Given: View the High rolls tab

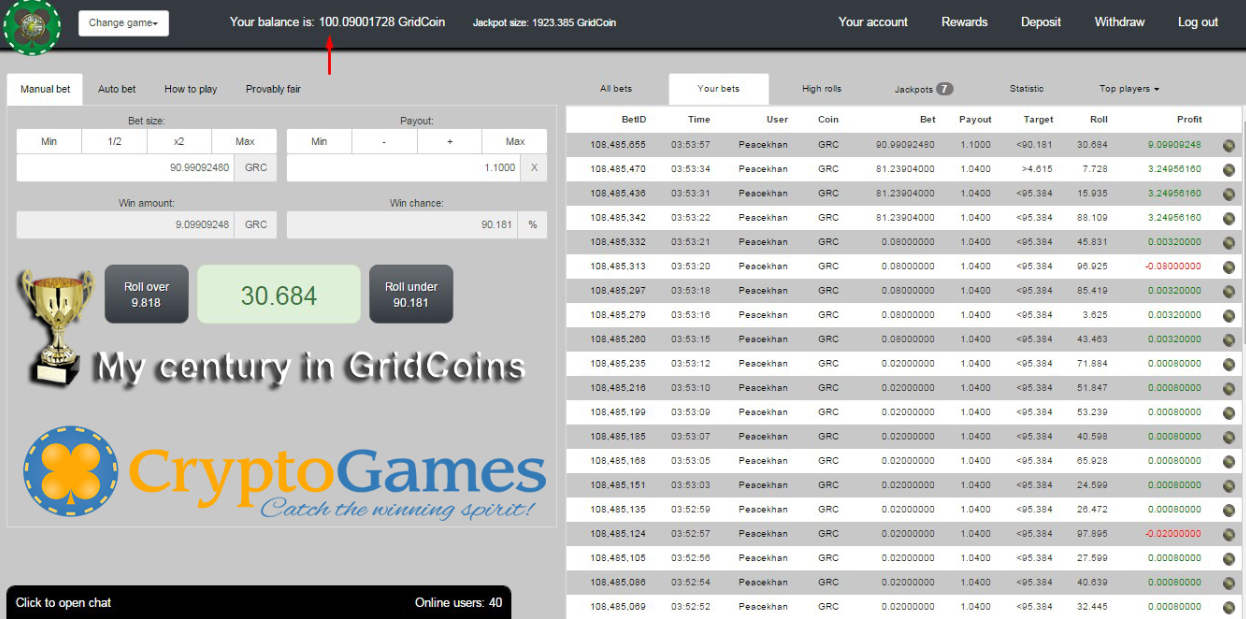Looking at the screenshot, I should click(x=822, y=89).
